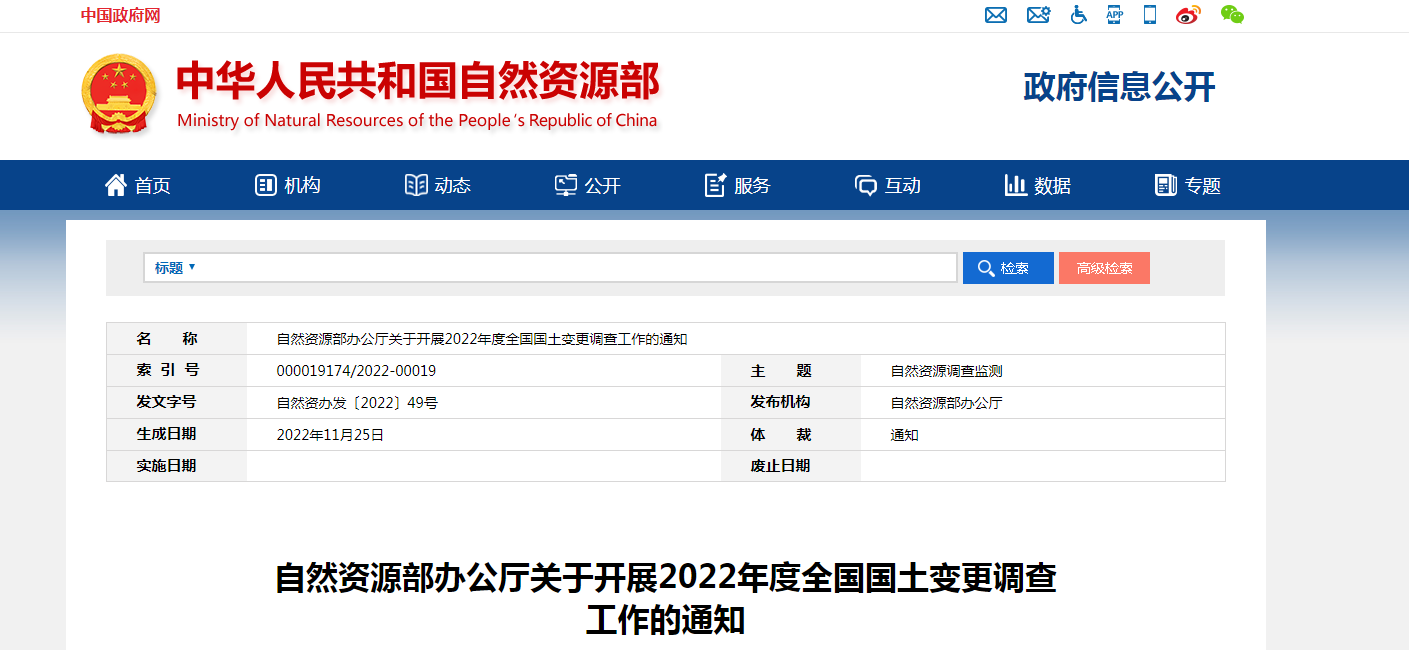Click the mobile phone version icon
The image size is (1409, 650).
(1150, 15)
